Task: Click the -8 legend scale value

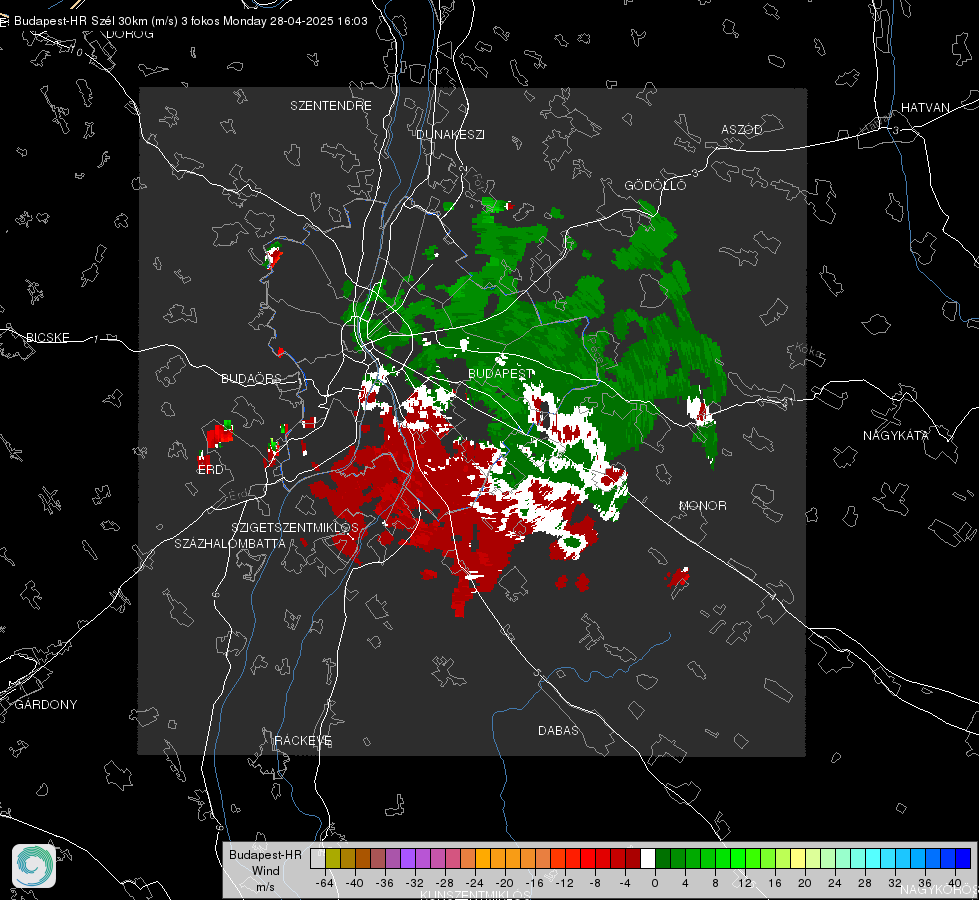Action: point(595,883)
